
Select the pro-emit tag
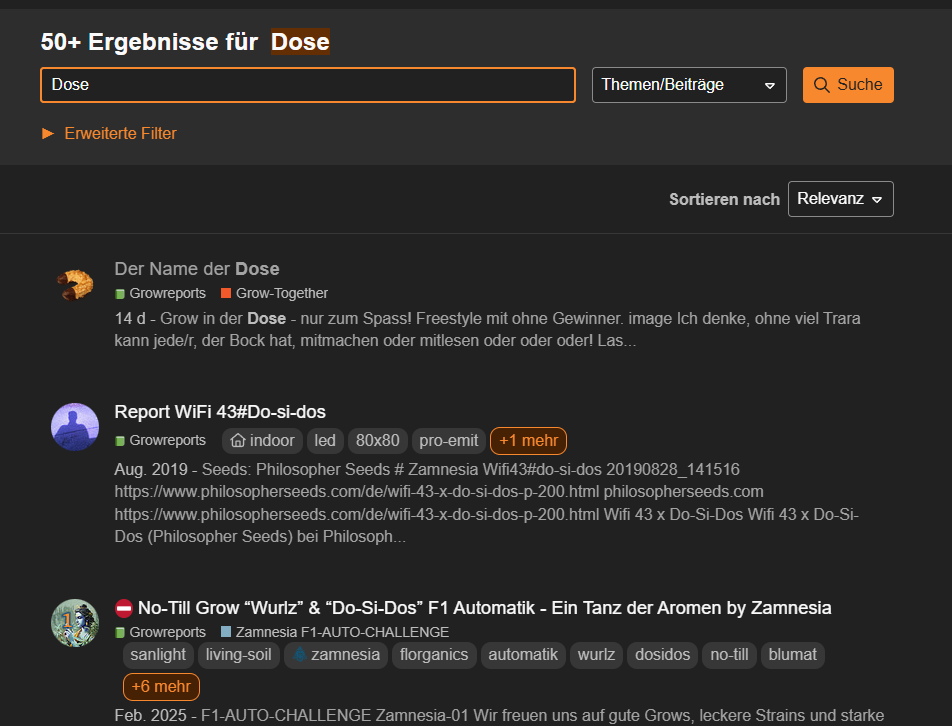coord(448,440)
